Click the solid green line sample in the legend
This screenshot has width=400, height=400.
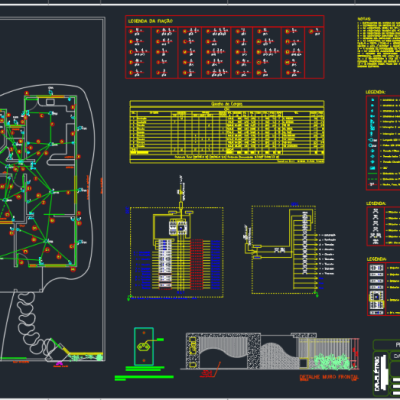coord(373,173)
